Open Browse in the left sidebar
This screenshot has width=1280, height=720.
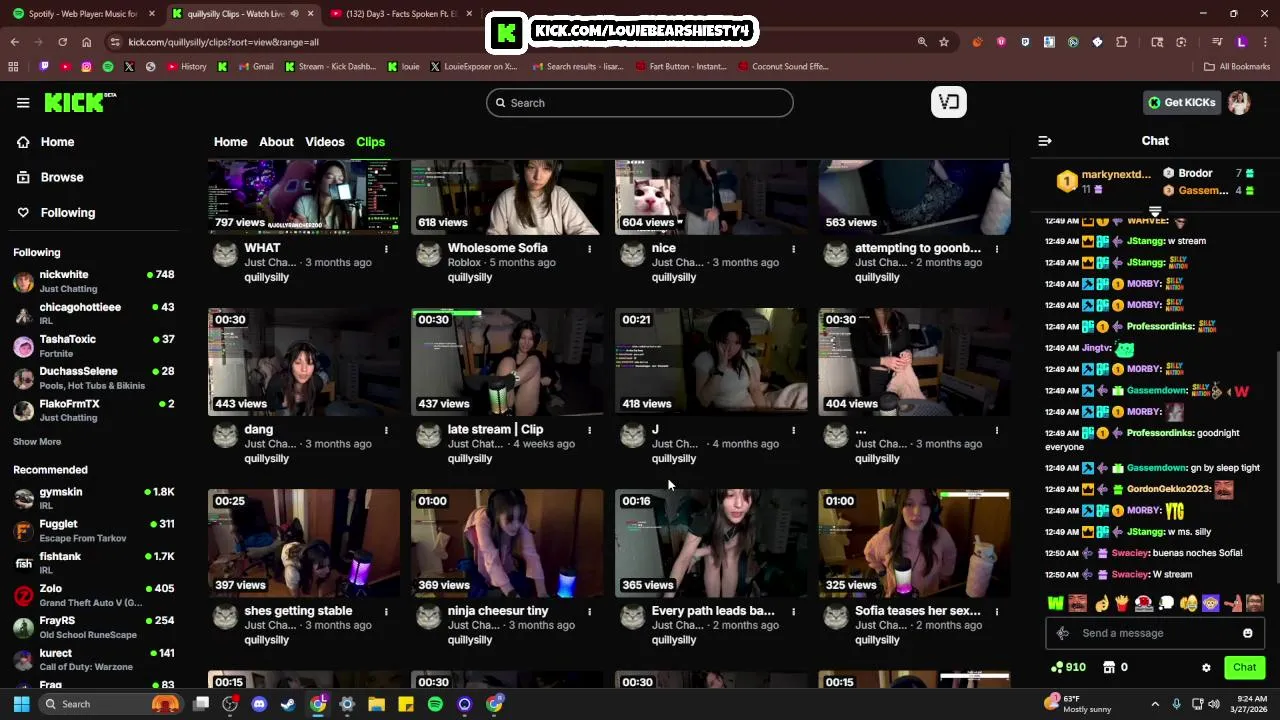coord(49,177)
